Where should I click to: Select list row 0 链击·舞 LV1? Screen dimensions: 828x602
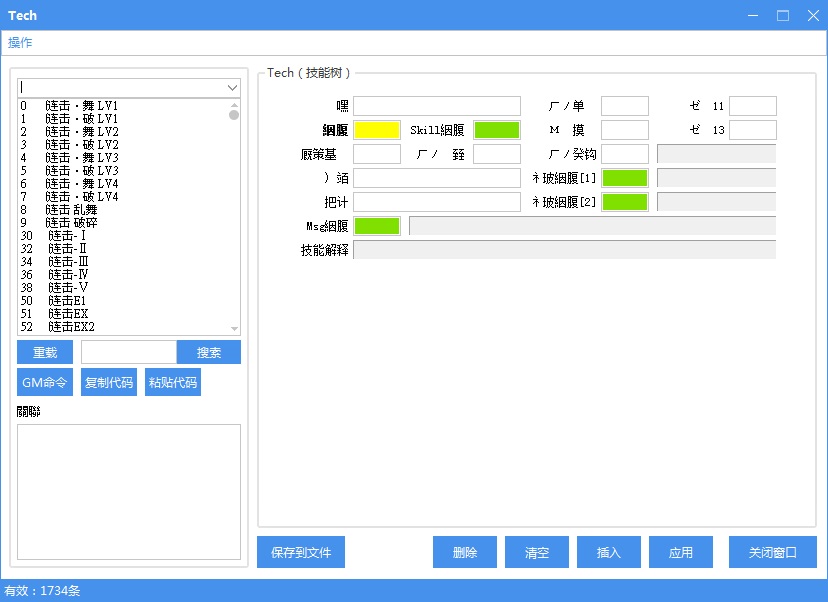click(x=124, y=106)
